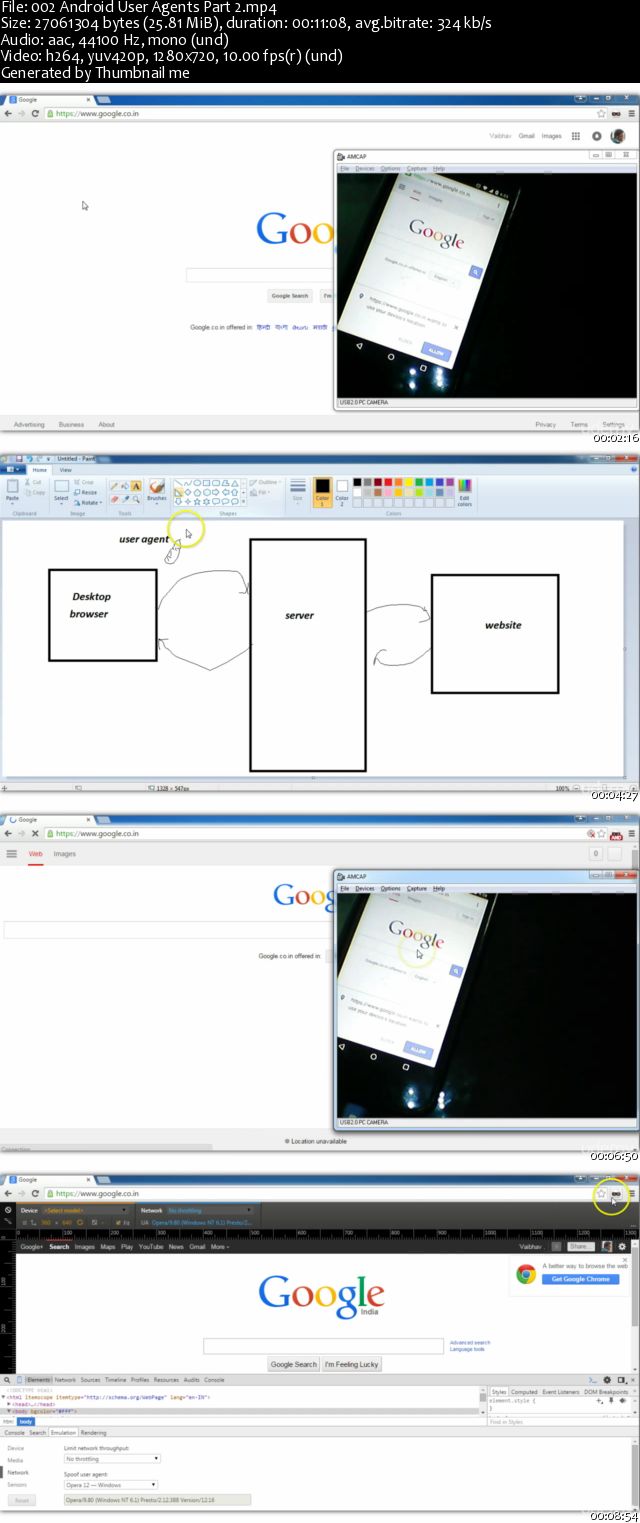
Task: Select the Magnifier tool in Paint
Action: click(136, 499)
